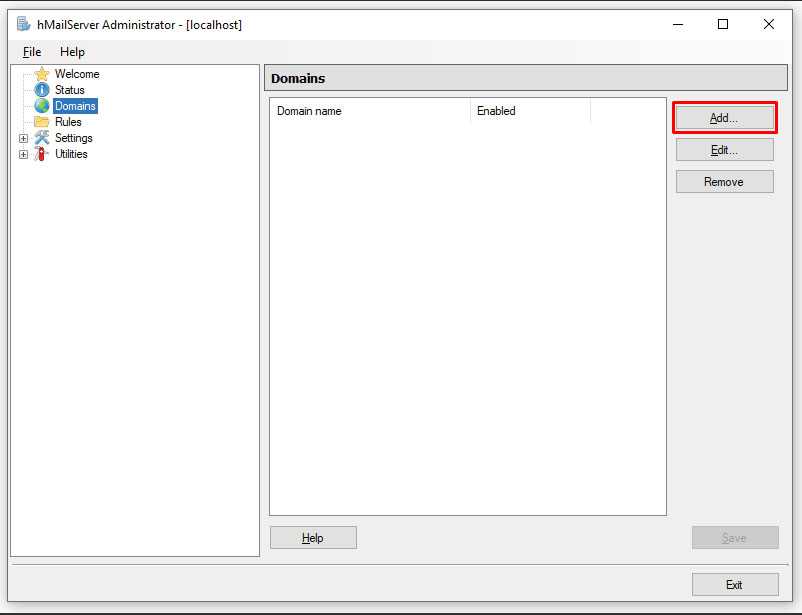Viewport: 802px width, 615px height.
Task: Click the Settings tools icon
Action: click(42, 138)
